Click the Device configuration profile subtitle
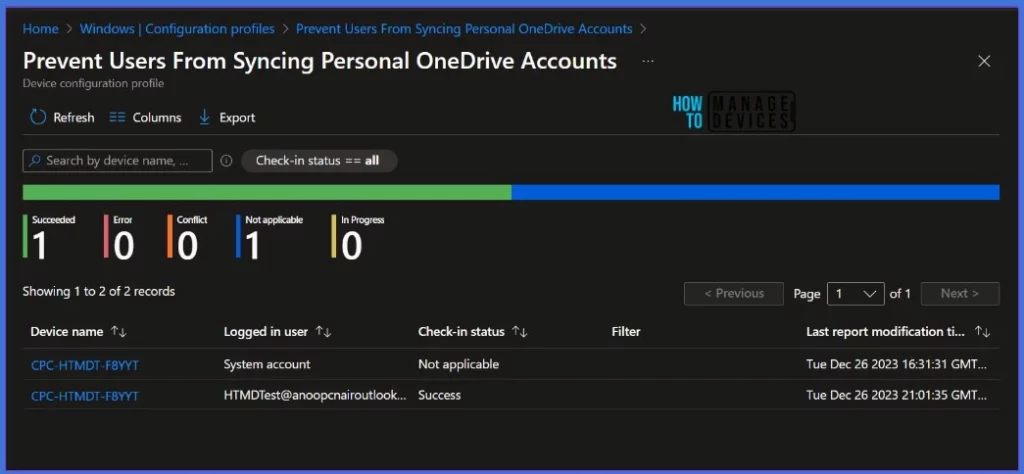1024x474 pixels. coord(93,84)
